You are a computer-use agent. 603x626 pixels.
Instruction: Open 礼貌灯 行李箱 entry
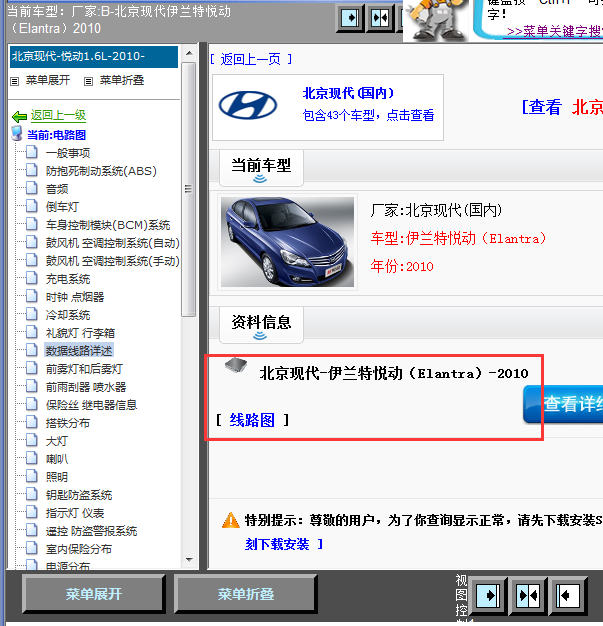click(x=80, y=333)
